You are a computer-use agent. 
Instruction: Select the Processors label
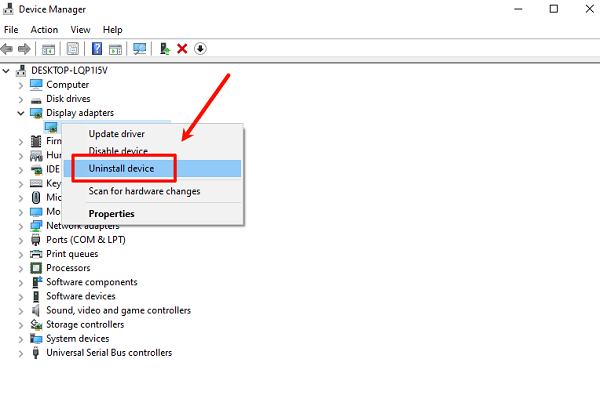[68, 268]
